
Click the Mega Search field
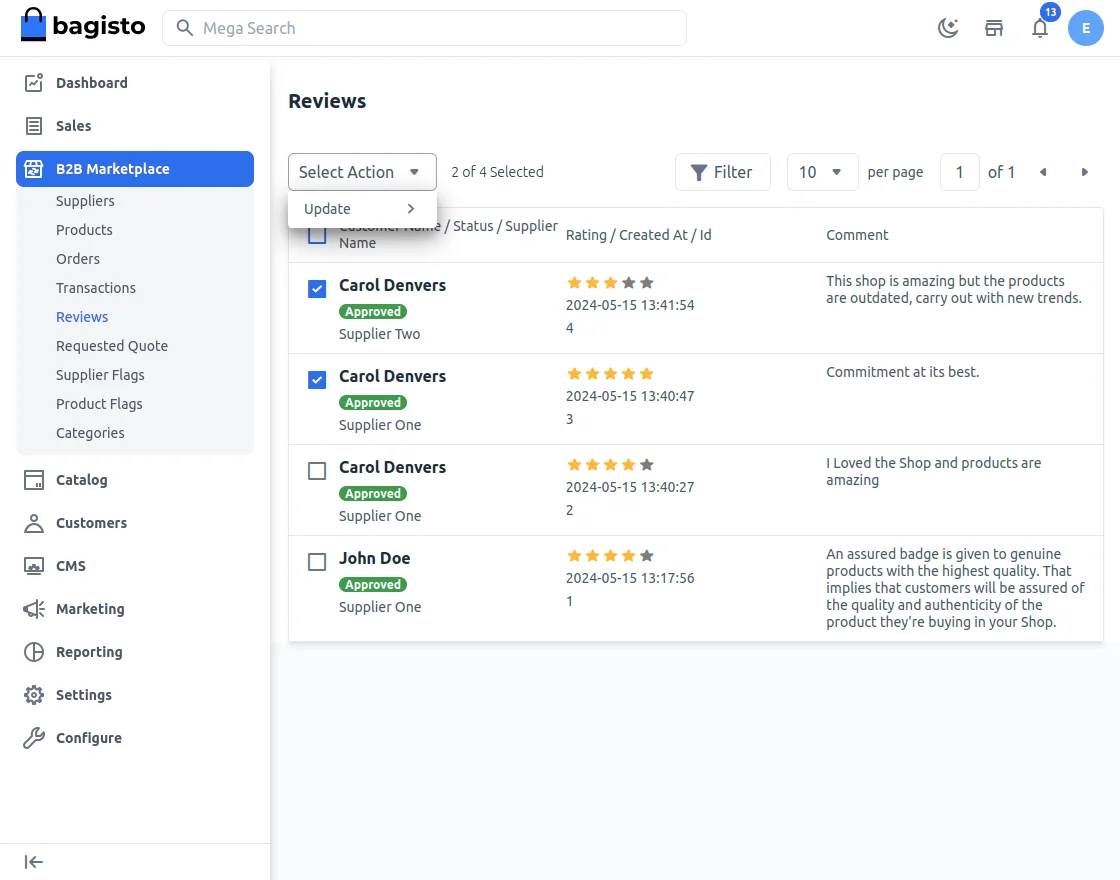click(425, 28)
